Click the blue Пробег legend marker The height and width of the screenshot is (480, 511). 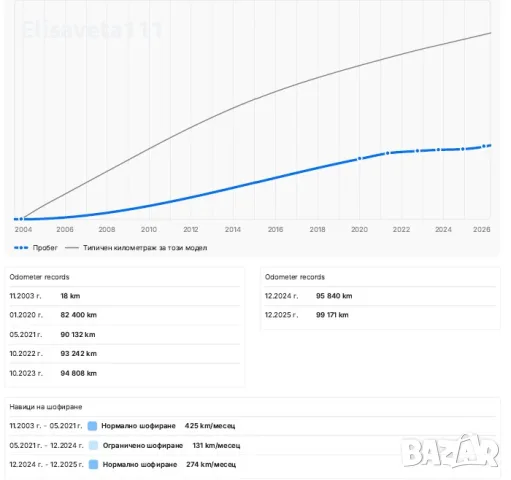(x=21, y=248)
